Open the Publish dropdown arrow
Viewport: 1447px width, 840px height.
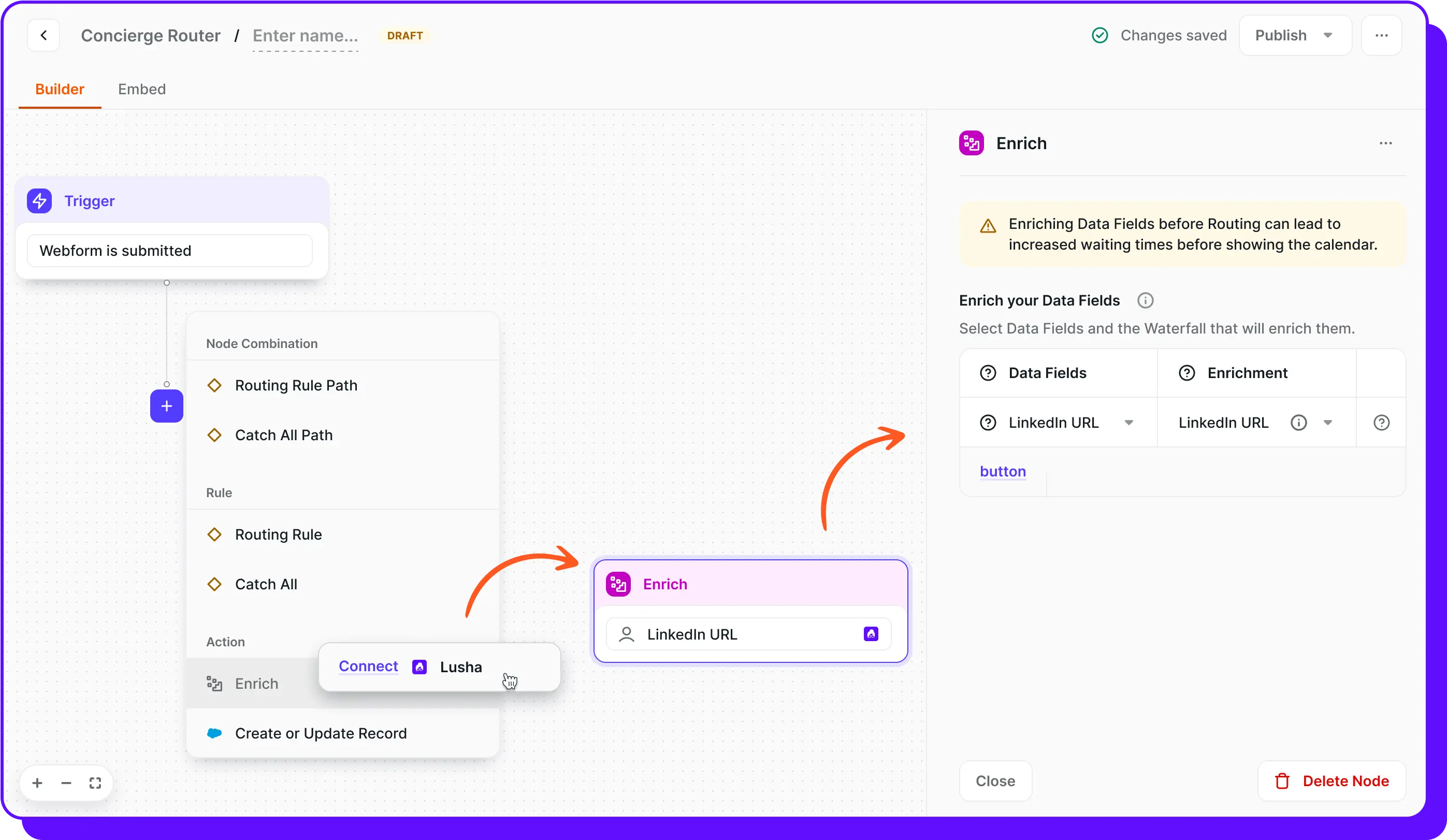pos(1327,36)
